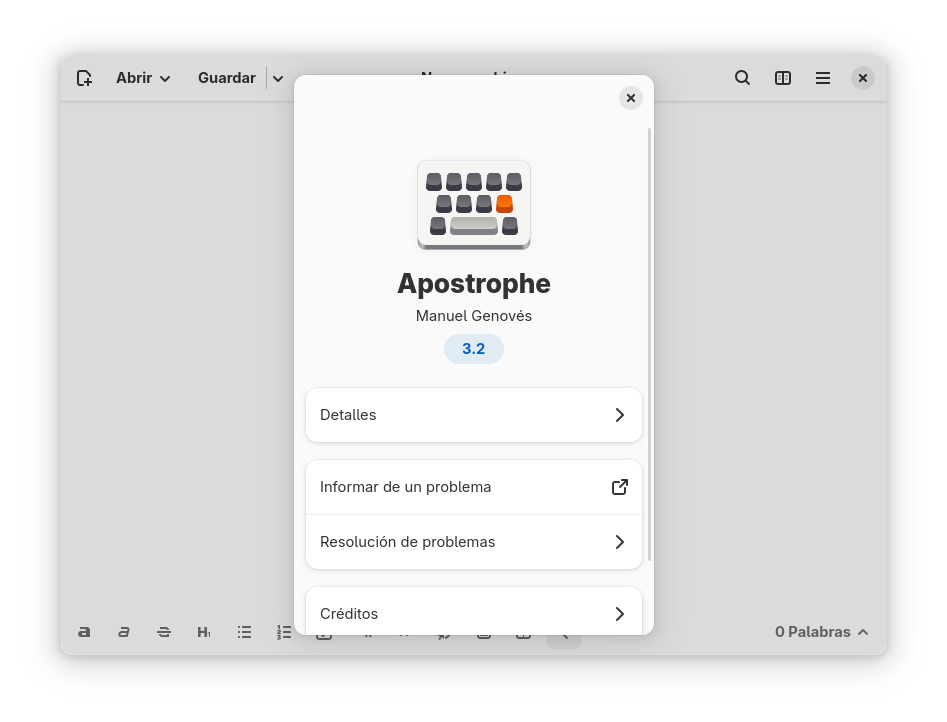Screen dimensions: 947x722
Task: Apply italic formatting icon
Action: pos(124,632)
